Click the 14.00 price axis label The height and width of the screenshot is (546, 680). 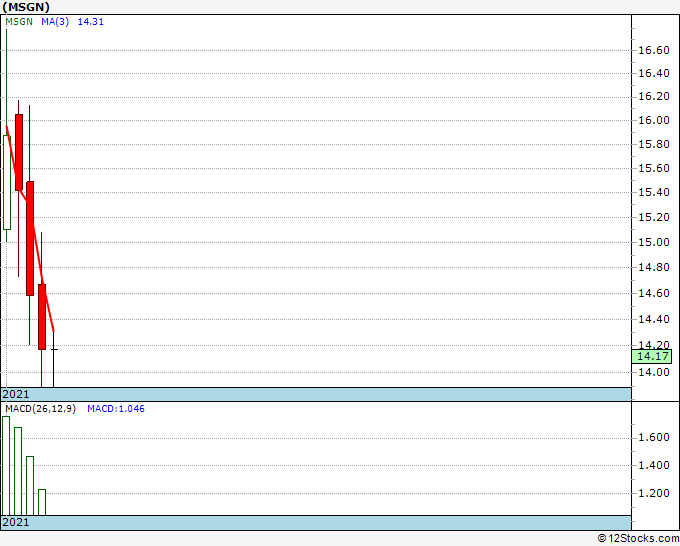[654, 372]
